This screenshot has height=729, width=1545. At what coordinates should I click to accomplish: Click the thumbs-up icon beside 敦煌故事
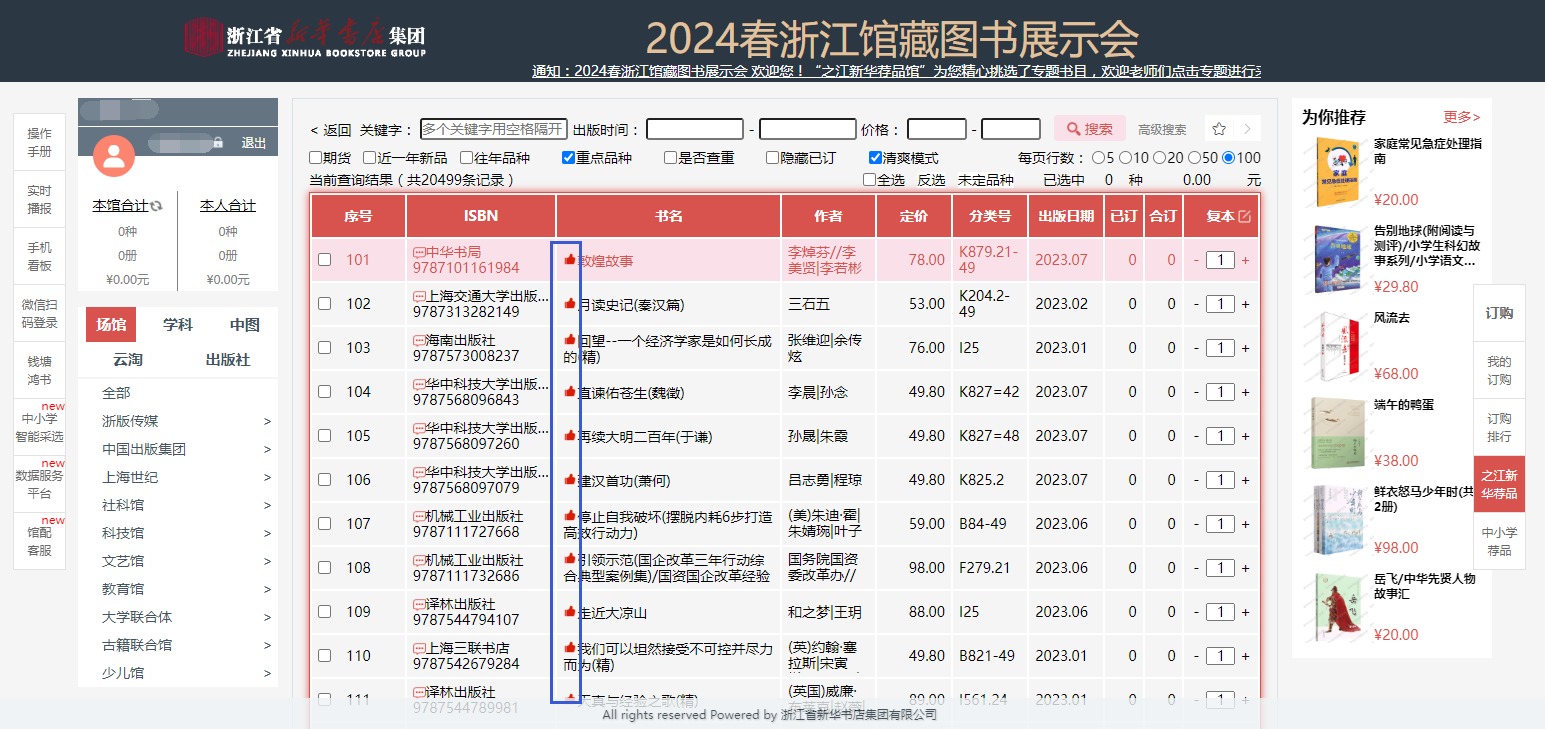570,259
